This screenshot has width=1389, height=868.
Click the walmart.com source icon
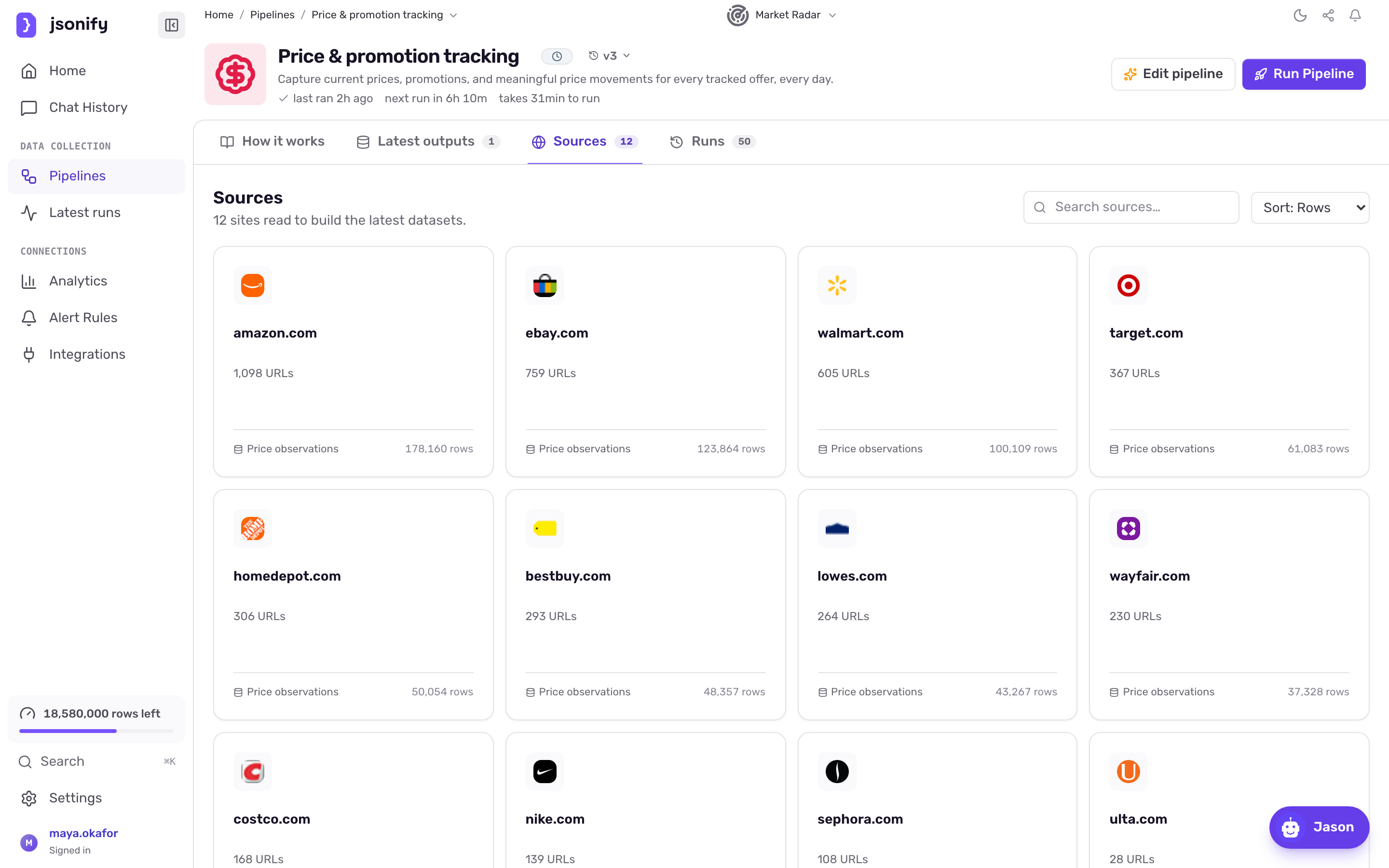point(837,285)
